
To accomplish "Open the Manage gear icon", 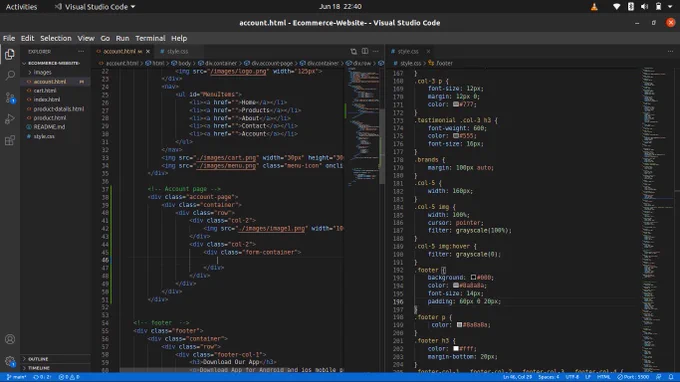I will [x=10, y=361].
